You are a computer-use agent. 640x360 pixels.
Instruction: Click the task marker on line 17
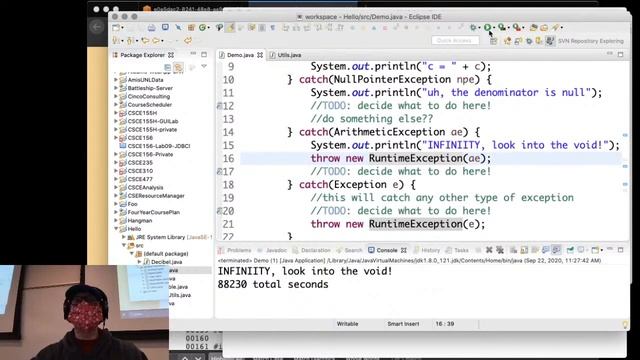point(219,172)
